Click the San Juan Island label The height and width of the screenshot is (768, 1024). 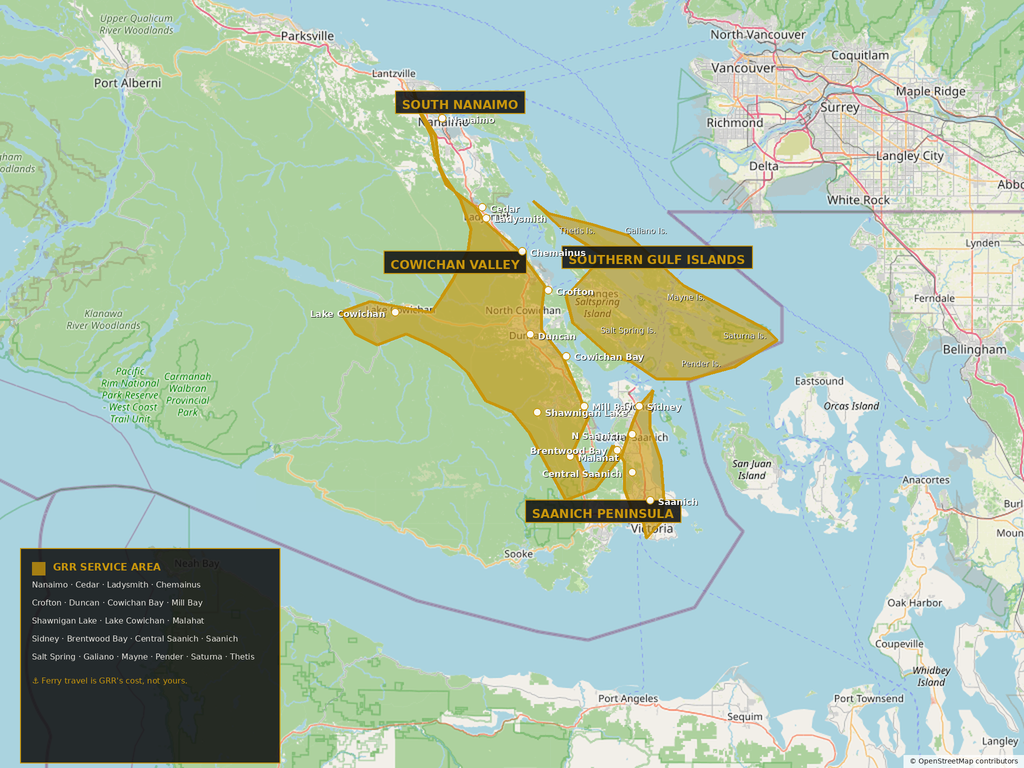(752, 470)
